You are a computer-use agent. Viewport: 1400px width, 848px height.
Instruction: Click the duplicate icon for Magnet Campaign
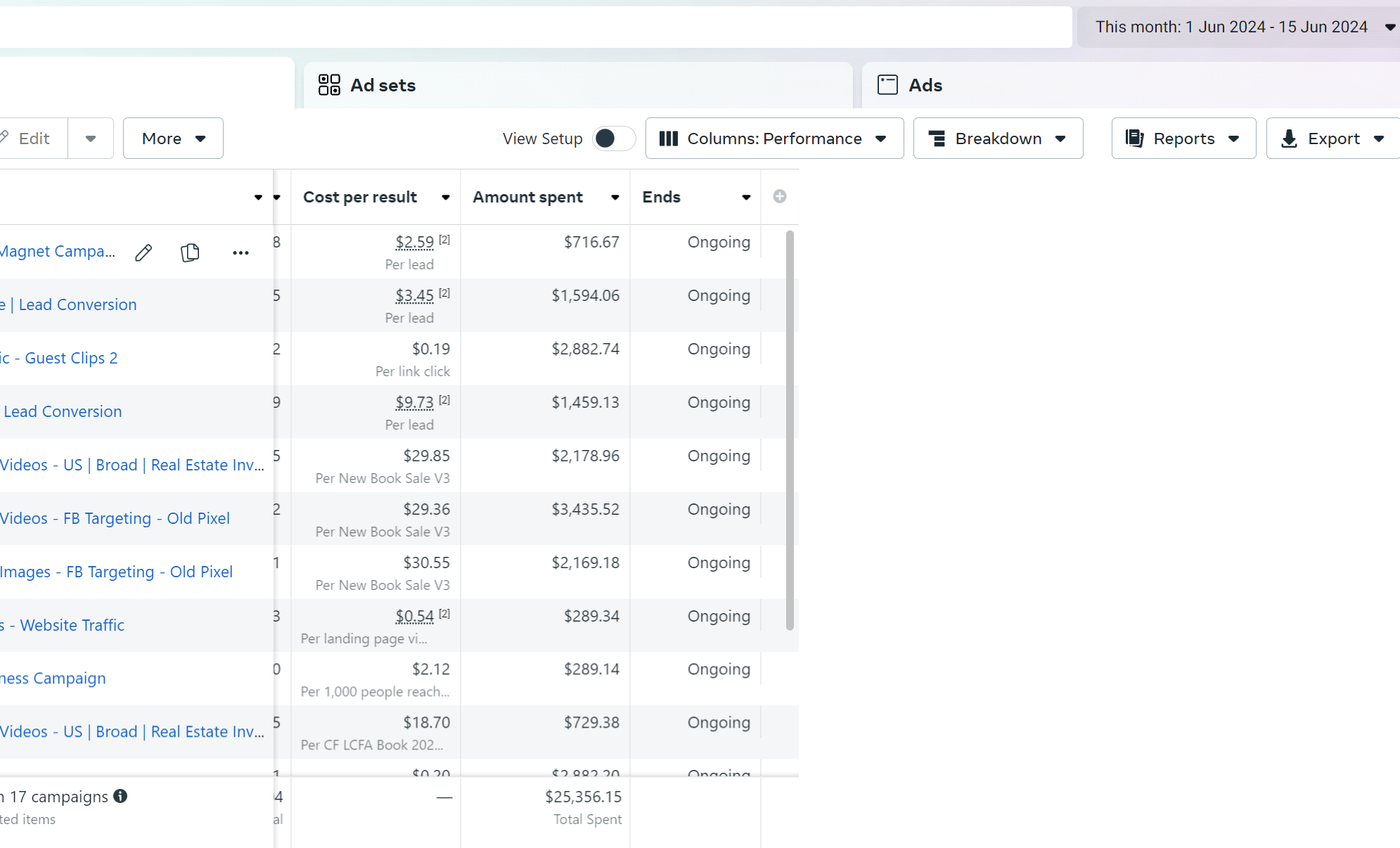190,252
